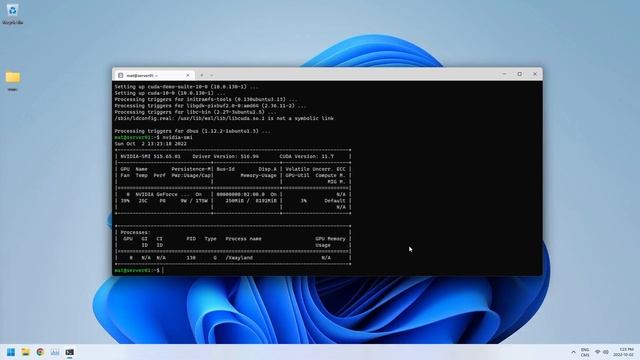The image size is (640, 360).
Task: Open the ENG language input indicator
Action: point(585,352)
